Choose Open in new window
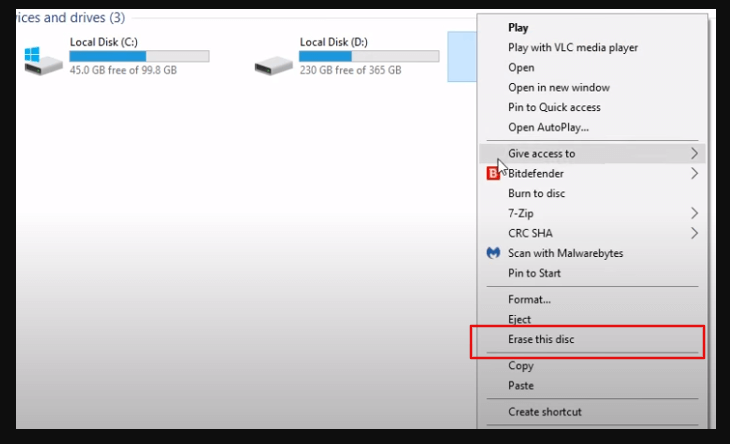 [x=558, y=87]
